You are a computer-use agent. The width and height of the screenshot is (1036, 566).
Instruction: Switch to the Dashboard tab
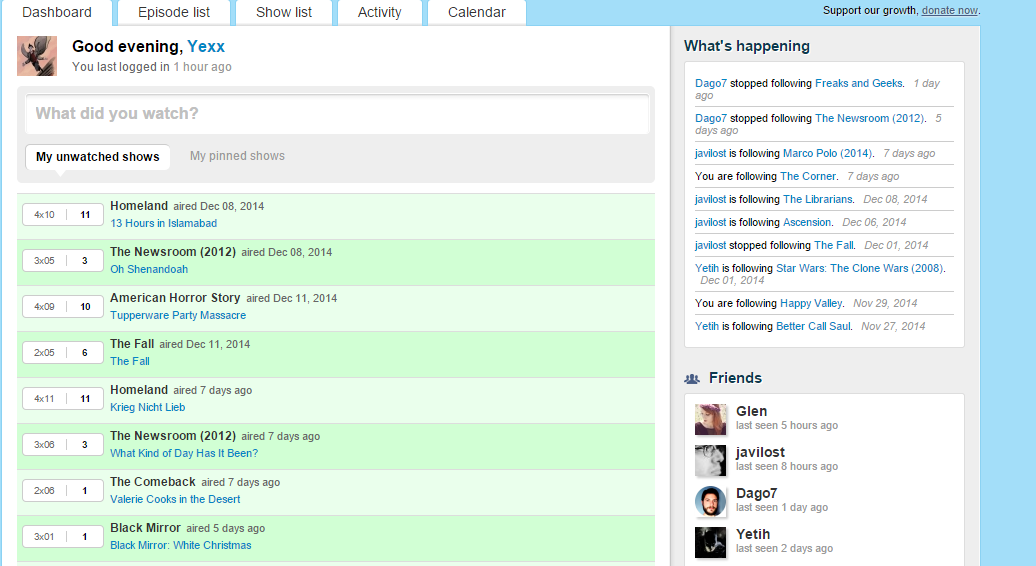[57, 13]
